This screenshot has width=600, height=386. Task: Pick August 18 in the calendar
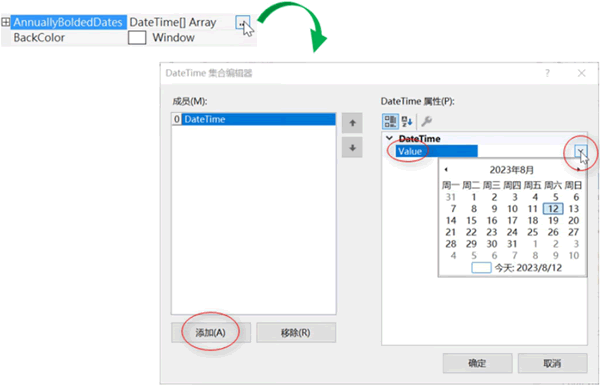click(x=533, y=221)
